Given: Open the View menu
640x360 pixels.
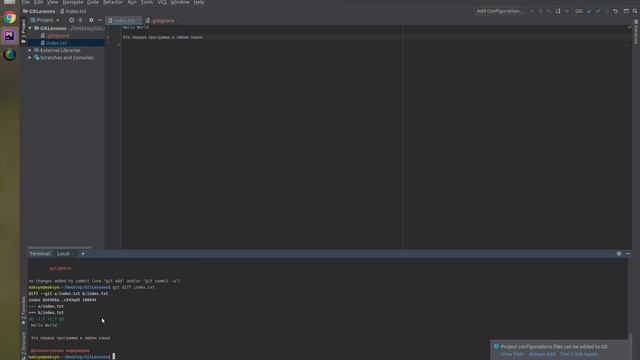Looking at the screenshot, I should tap(52, 2).
